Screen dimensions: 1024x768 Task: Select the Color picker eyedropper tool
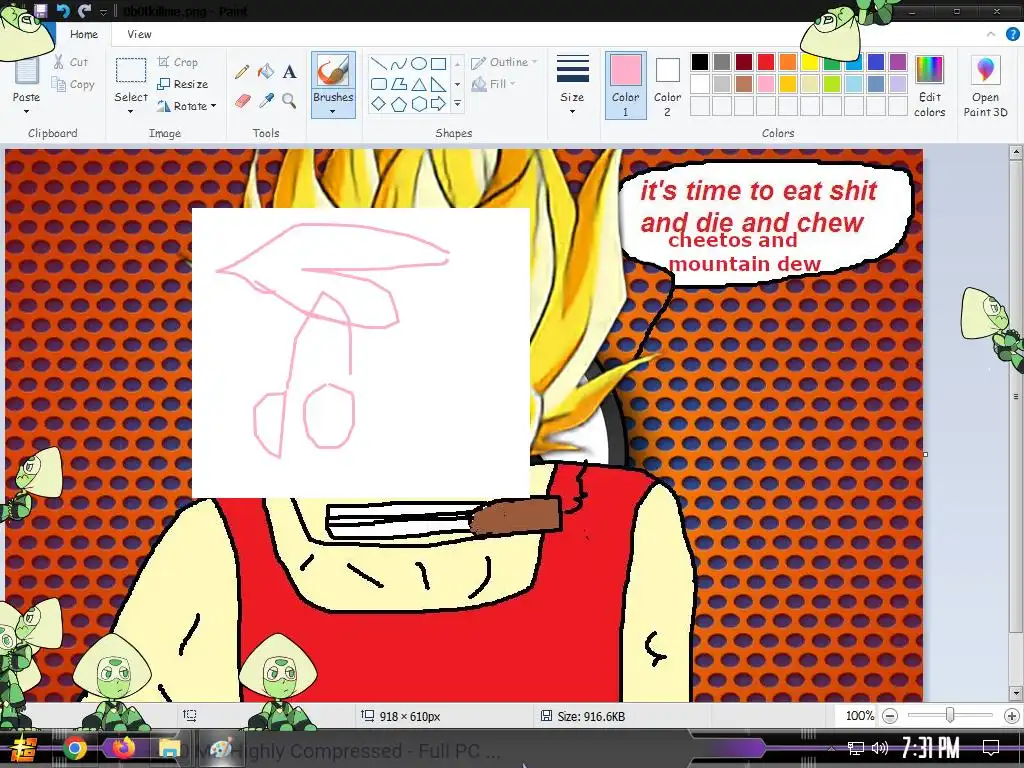click(266, 101)
